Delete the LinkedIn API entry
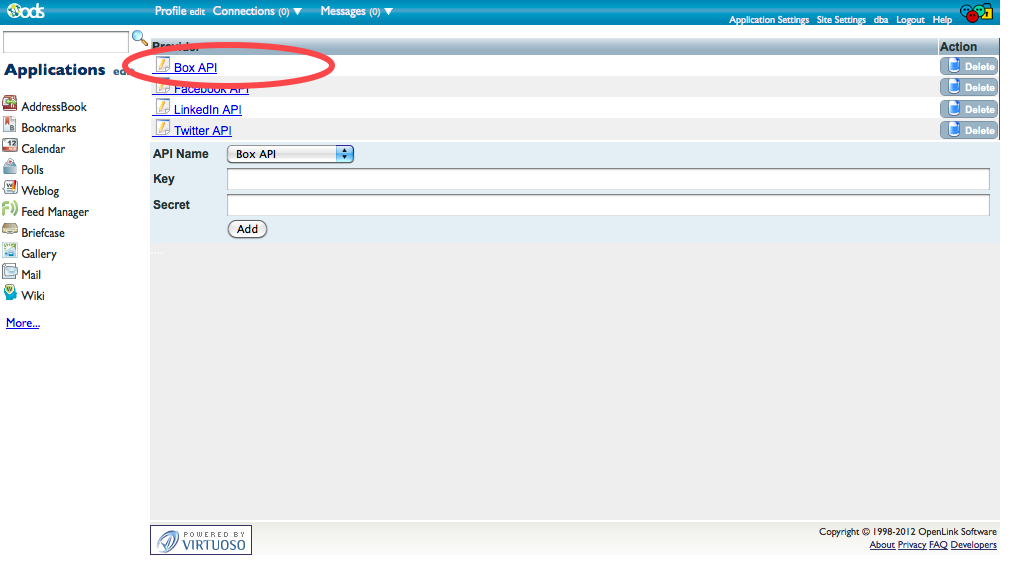The height and width of the screenshot is (575, 1018). coord(969,109)
